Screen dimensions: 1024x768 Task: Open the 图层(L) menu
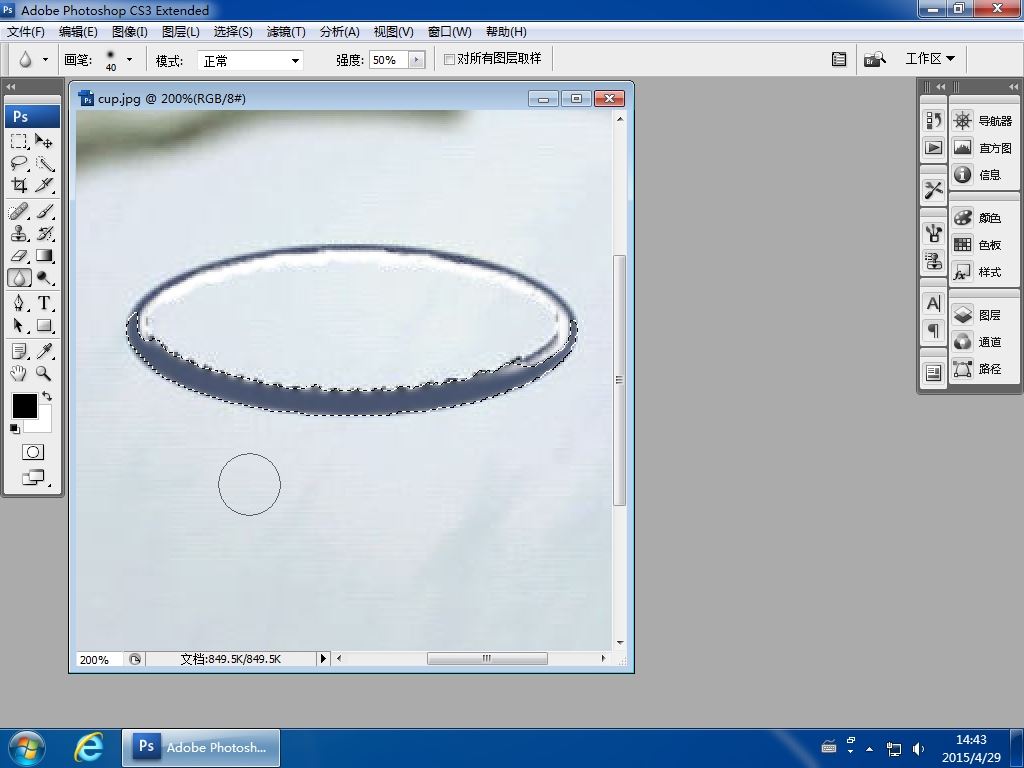coord(180,31)
